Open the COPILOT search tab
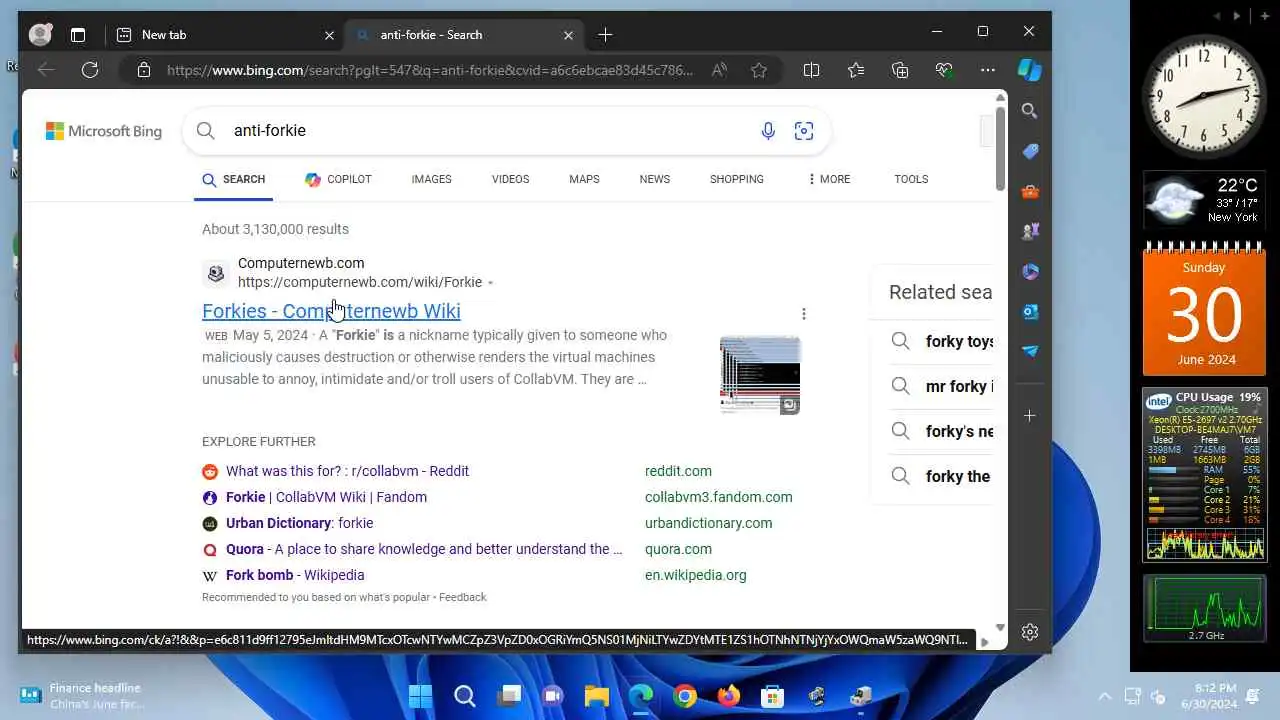The image size is (1280, 720). (338, 179)
